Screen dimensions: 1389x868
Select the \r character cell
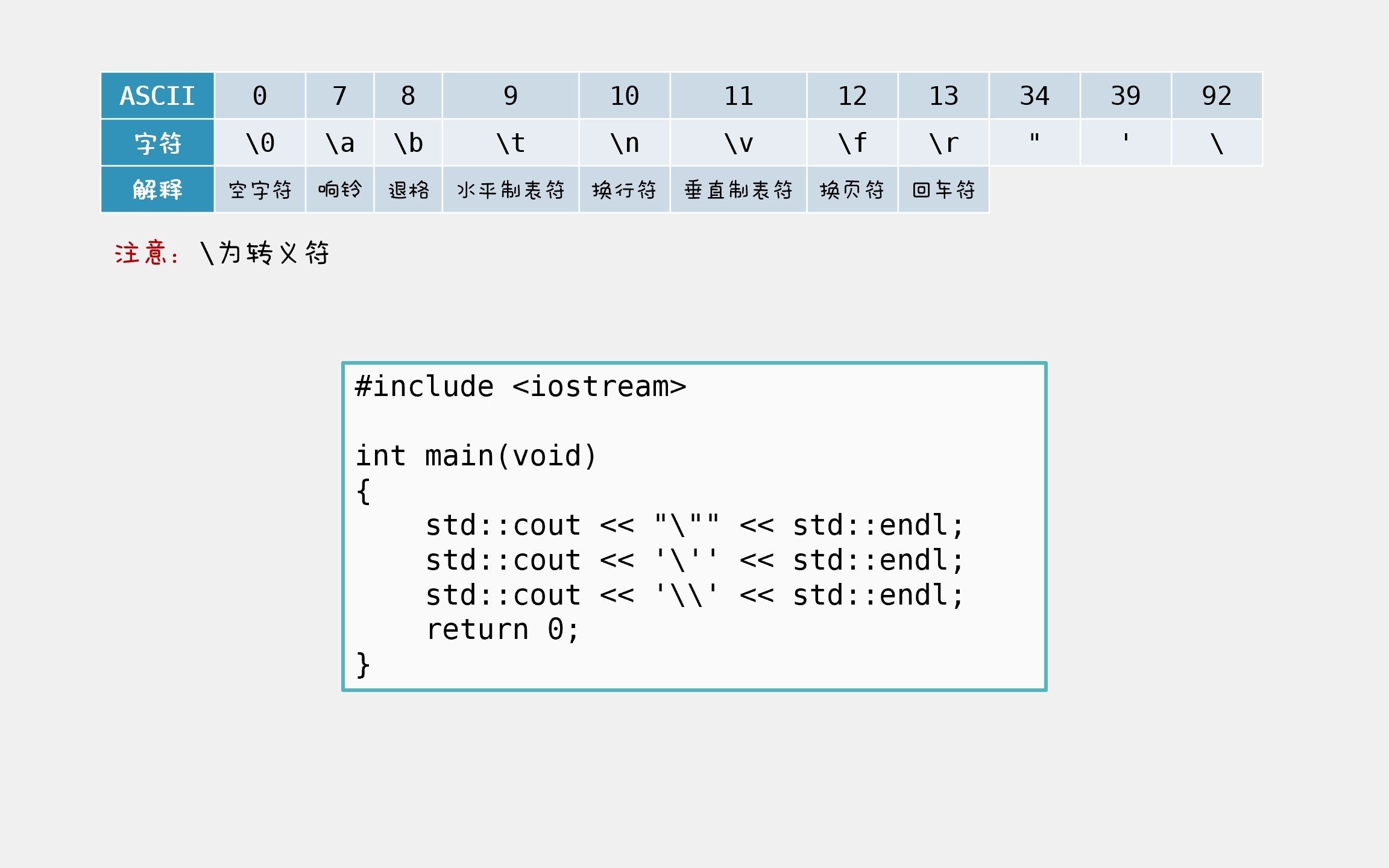[x=943, y=143]
